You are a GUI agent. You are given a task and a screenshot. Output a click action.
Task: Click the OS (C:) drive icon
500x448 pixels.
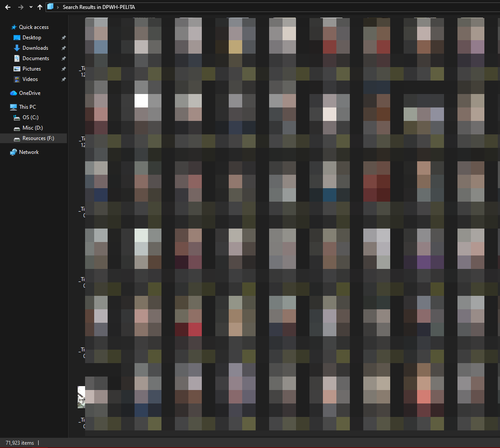[17, 118]
